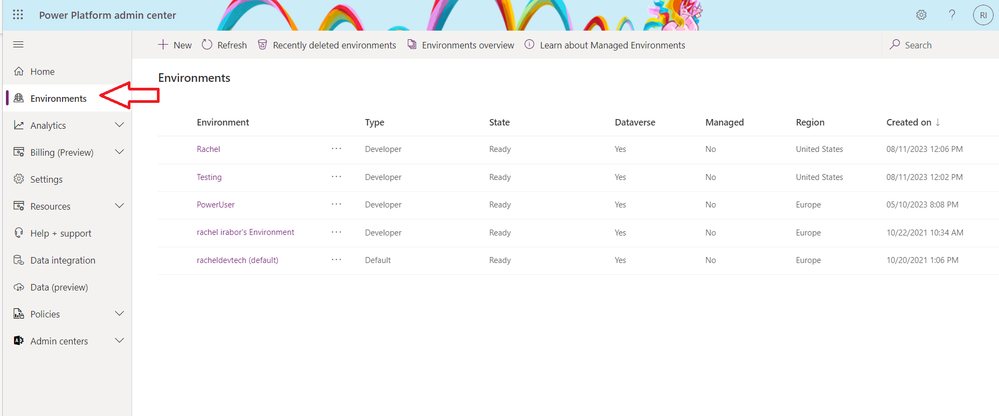This screenshot has width=999, height=416.
Task: Click the Type column header
Action: click(375, 122)
